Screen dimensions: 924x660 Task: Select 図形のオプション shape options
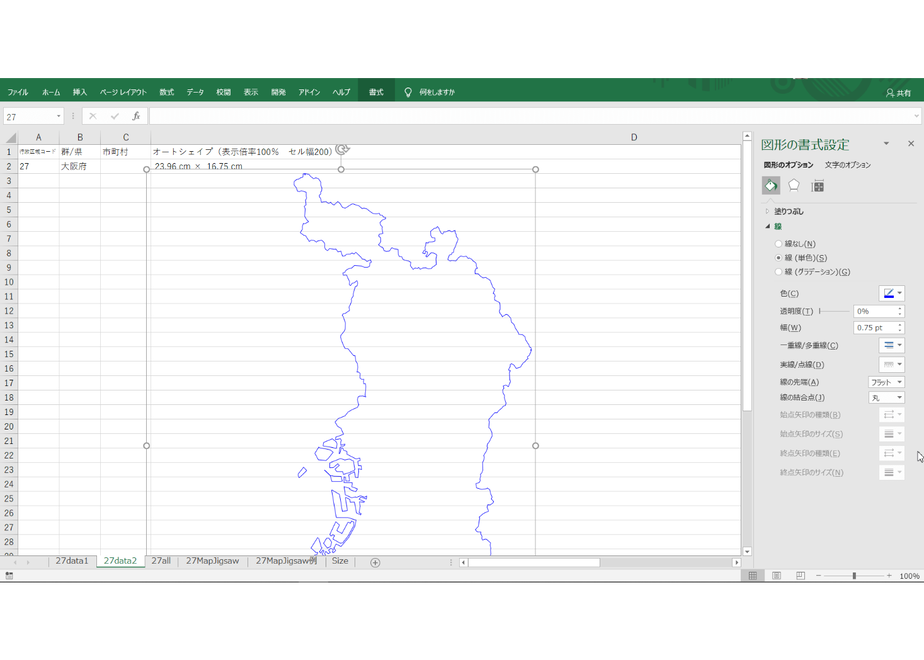pos(788,165)
